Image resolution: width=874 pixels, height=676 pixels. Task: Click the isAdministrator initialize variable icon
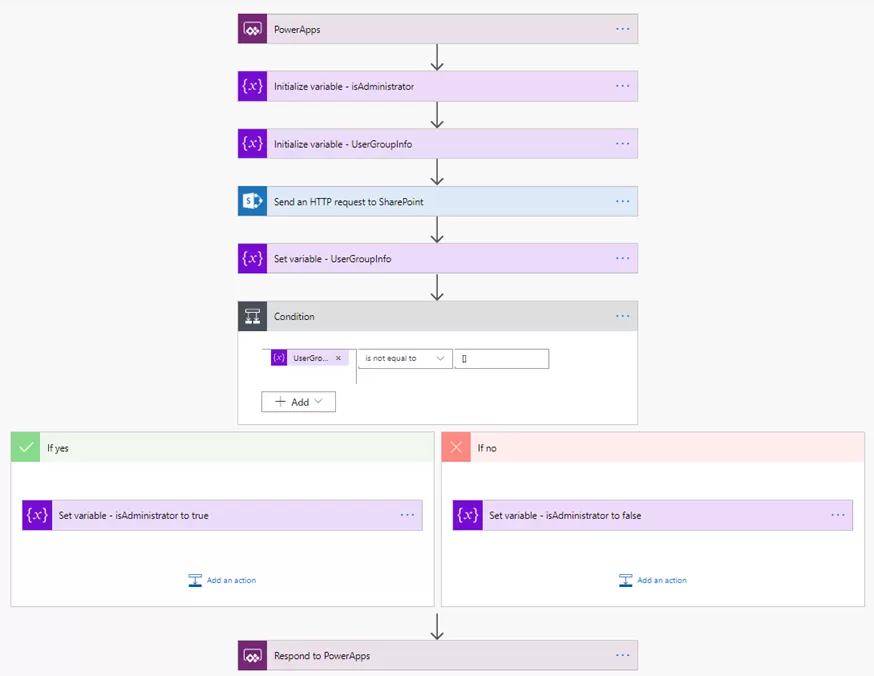pyautogui.click(x=252, y=86)
